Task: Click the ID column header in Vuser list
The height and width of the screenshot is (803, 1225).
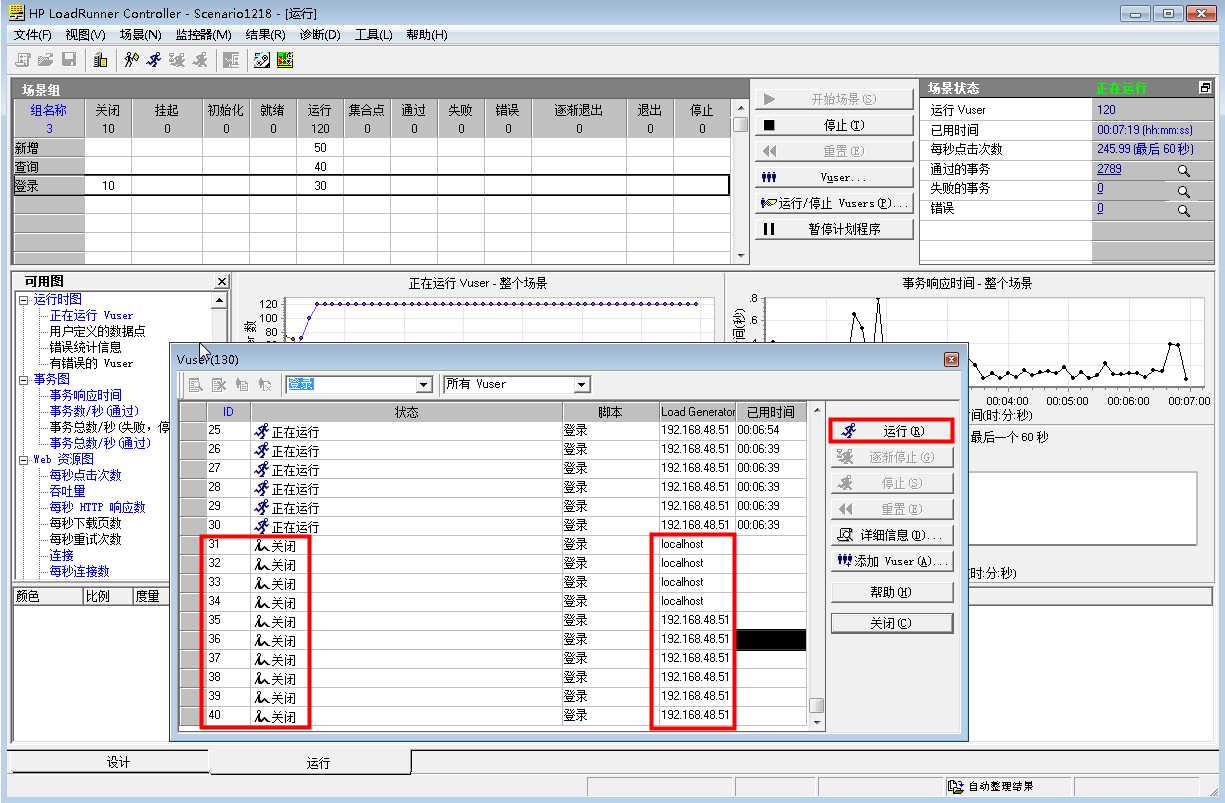Action: [x=228, y=412]
